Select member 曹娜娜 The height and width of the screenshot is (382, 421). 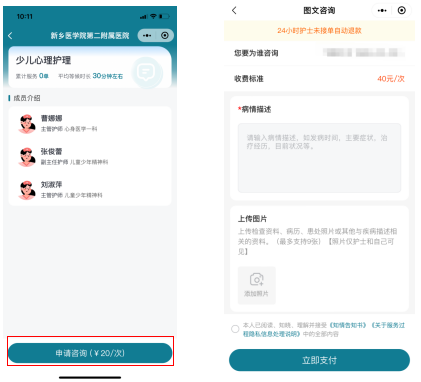[x=90, y=123]
